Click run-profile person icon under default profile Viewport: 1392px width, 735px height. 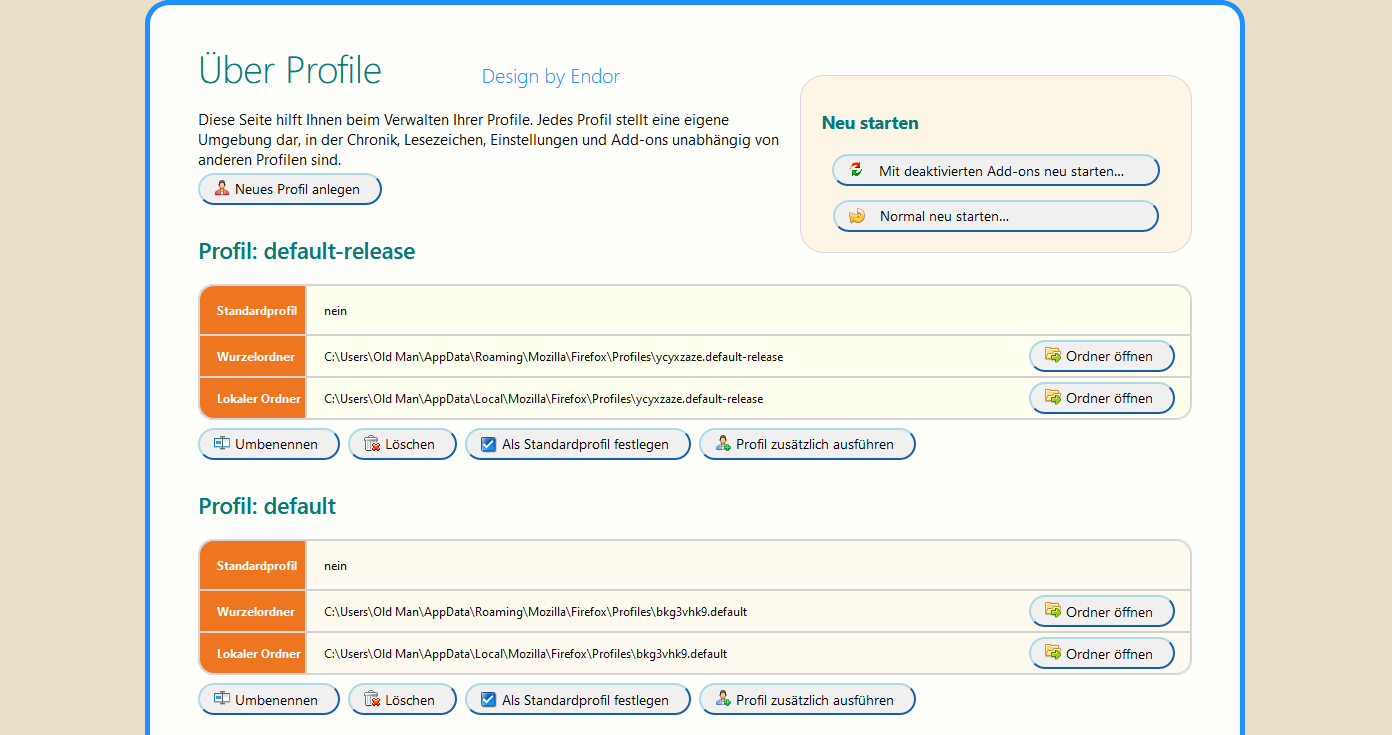723,700
